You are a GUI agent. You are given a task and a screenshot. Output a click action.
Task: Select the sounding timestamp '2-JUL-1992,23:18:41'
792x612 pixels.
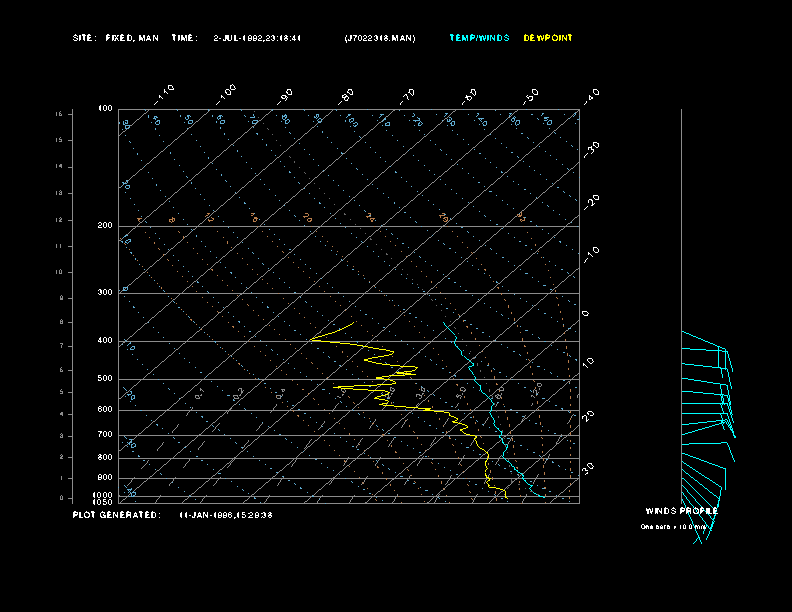click(x=257, y=38)
